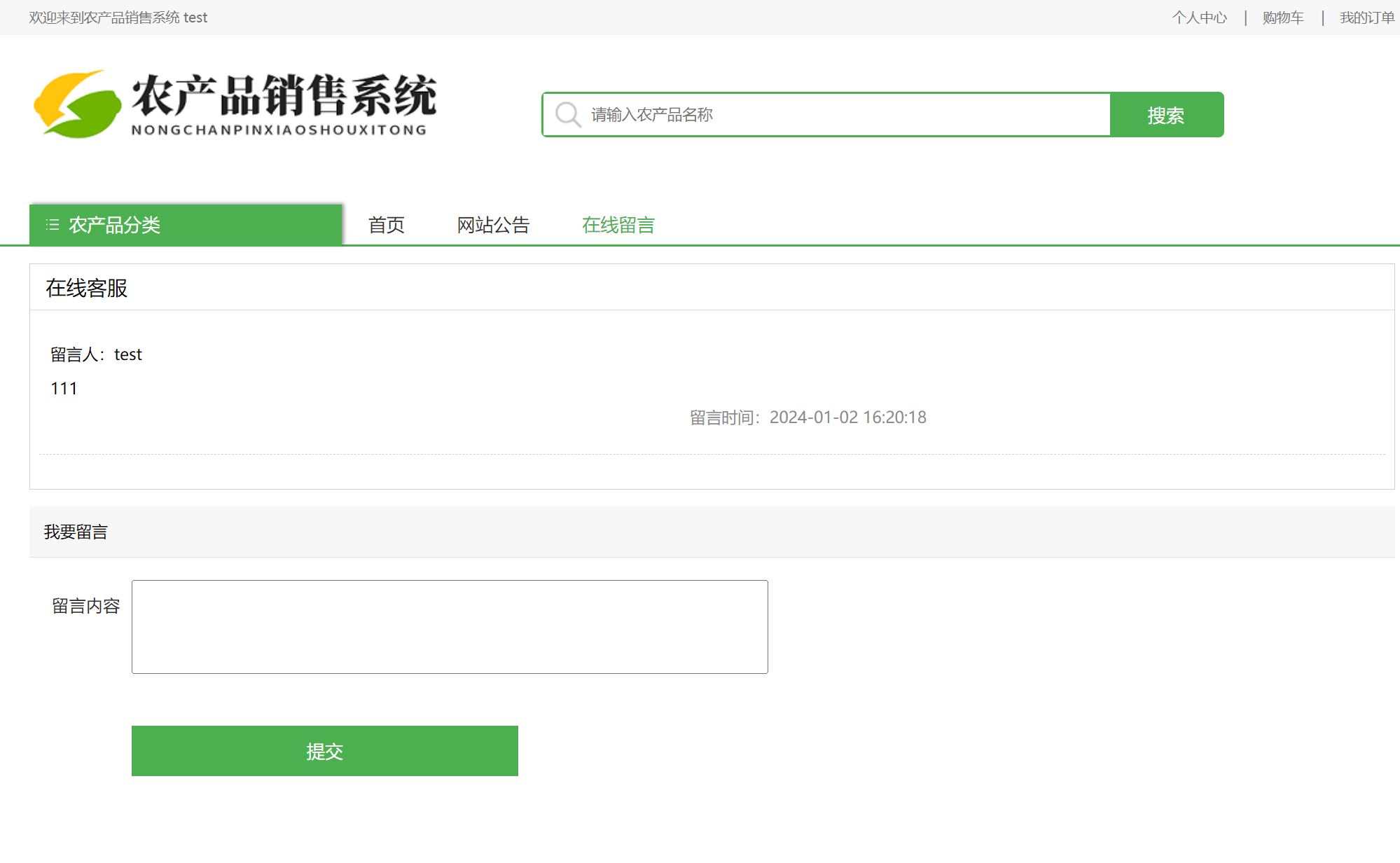Screen dimensions: 1400x863
Task: View orders by clicking 我的订单
Action: coord(1366,17)
